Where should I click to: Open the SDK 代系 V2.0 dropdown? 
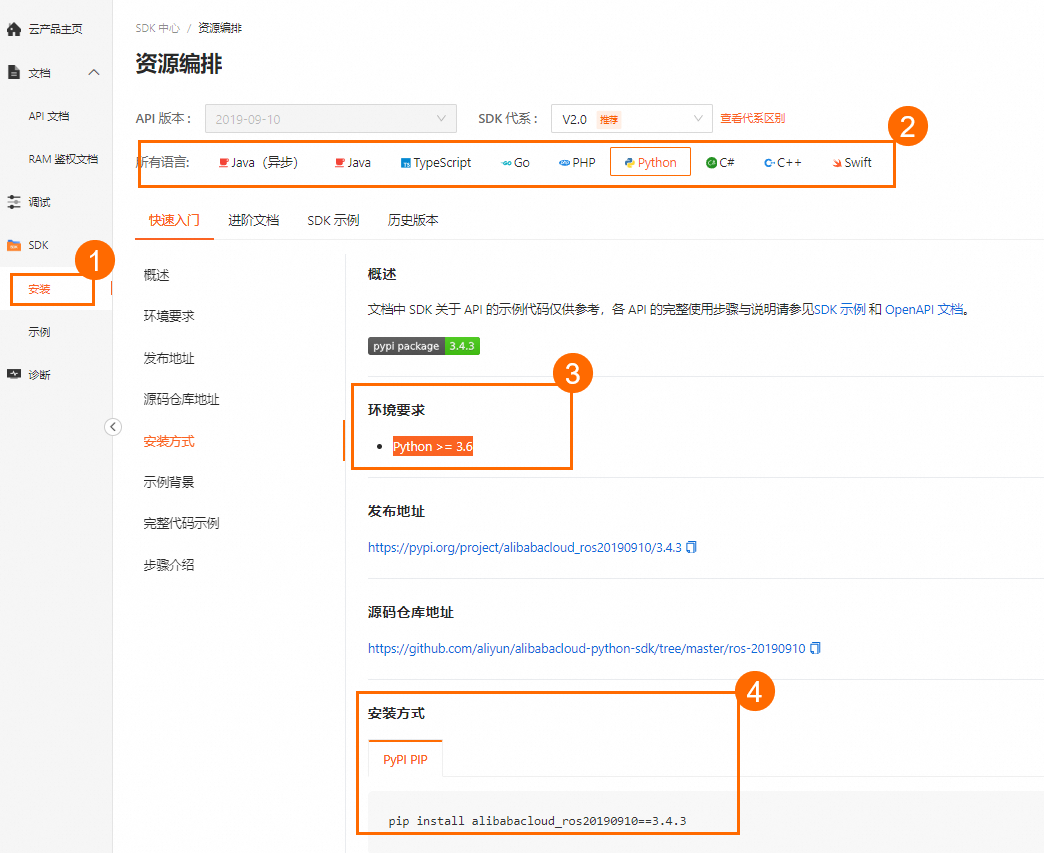click(631, 119)
